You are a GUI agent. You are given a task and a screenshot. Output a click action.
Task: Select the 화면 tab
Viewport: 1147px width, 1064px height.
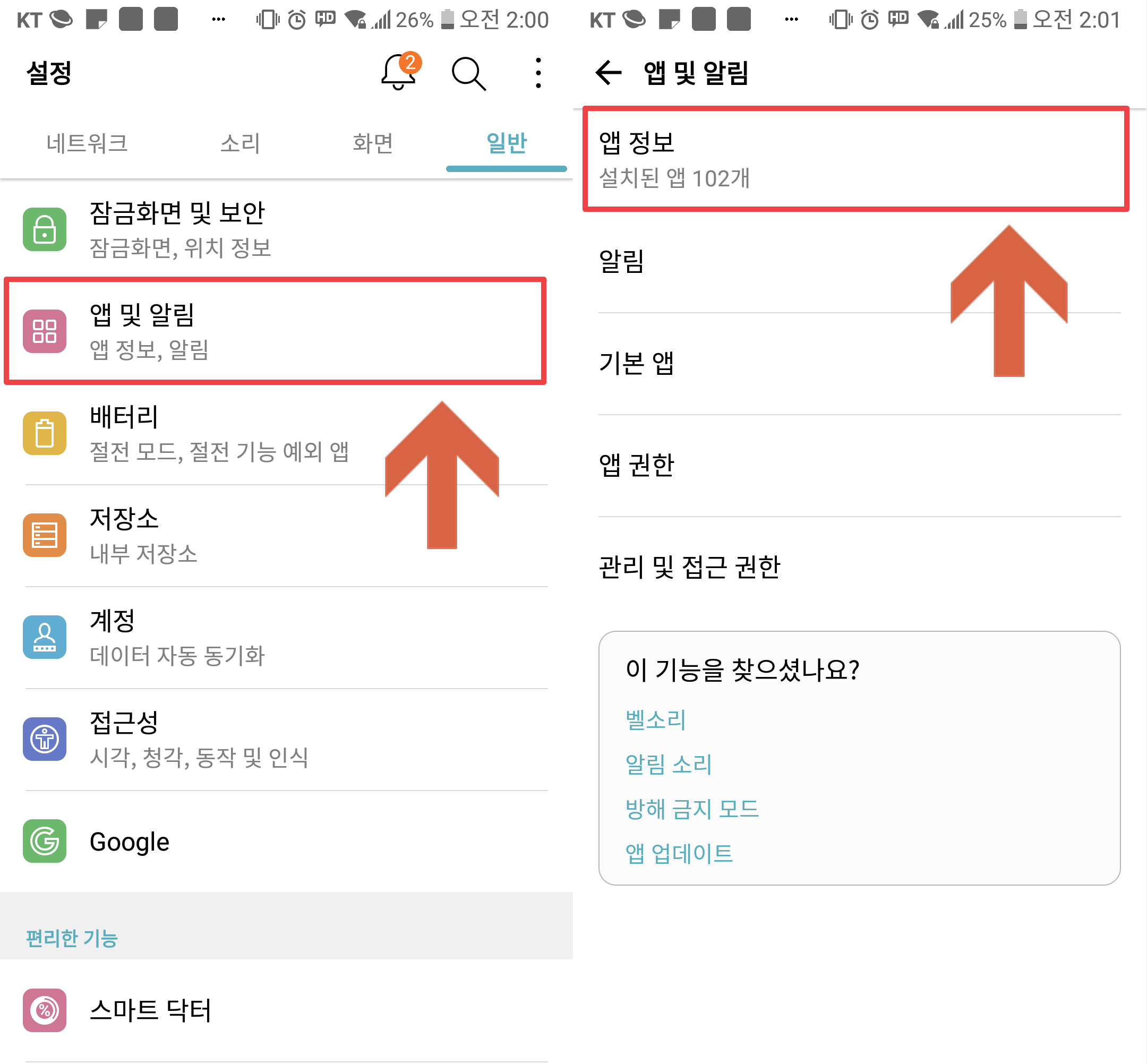tap(373, 143)
